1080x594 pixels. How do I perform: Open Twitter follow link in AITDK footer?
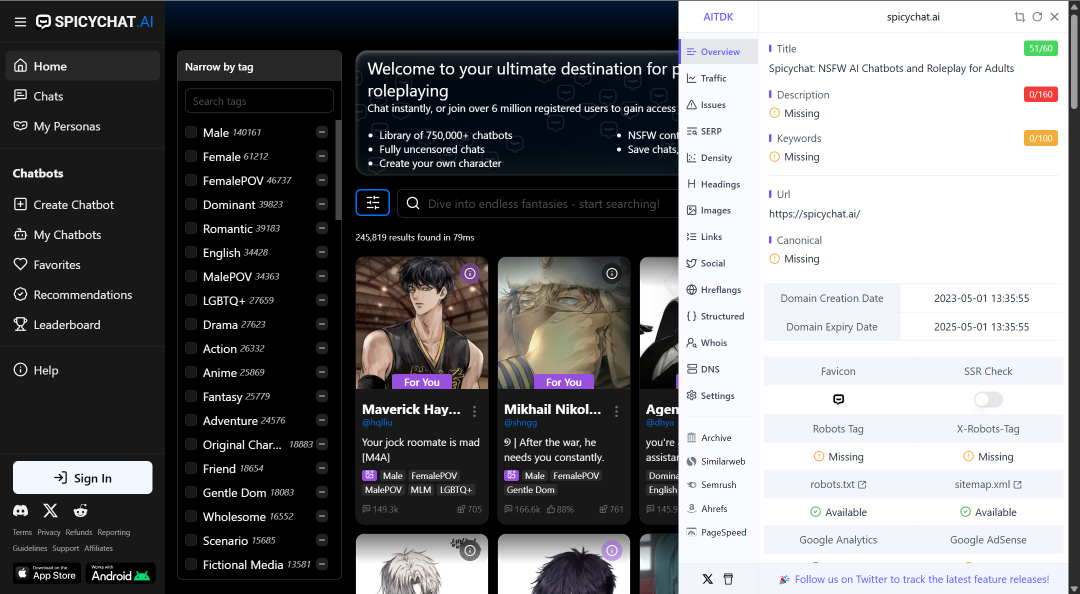click(914, 580)
